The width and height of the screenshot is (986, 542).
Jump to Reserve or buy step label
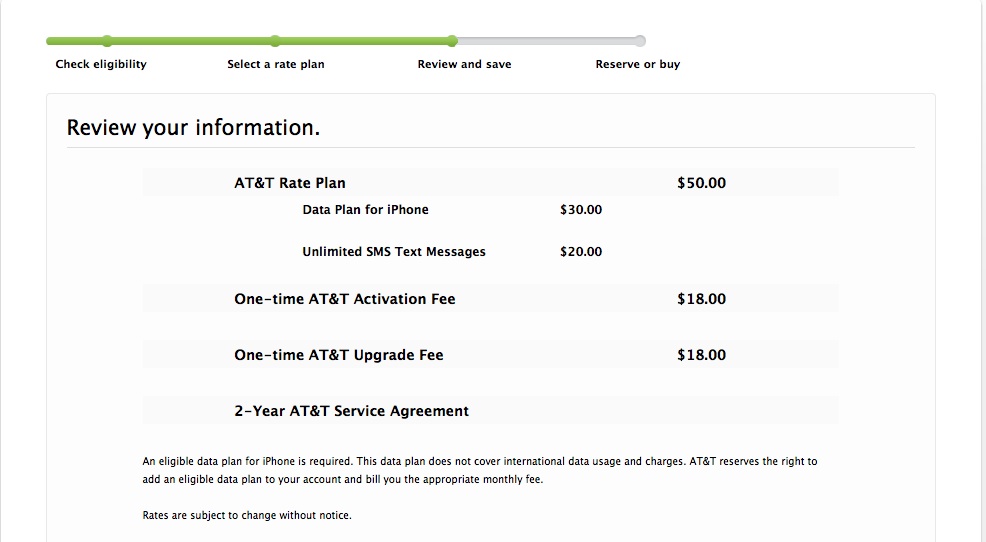coord(638,64)
